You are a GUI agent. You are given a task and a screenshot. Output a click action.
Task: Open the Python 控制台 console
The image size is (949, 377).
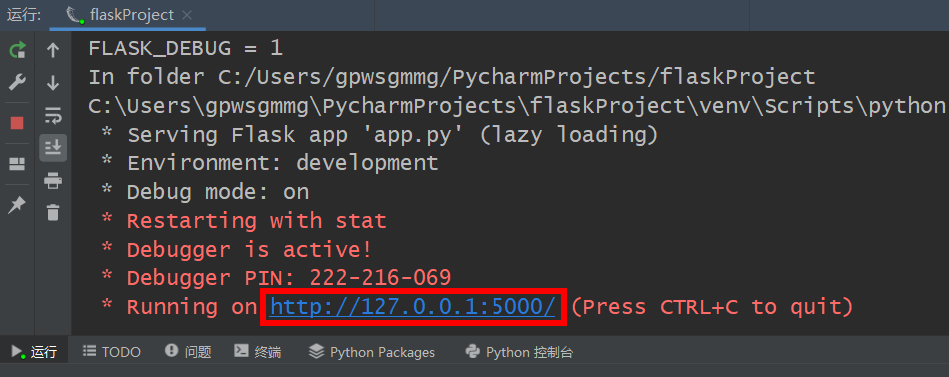pos(519,352)
